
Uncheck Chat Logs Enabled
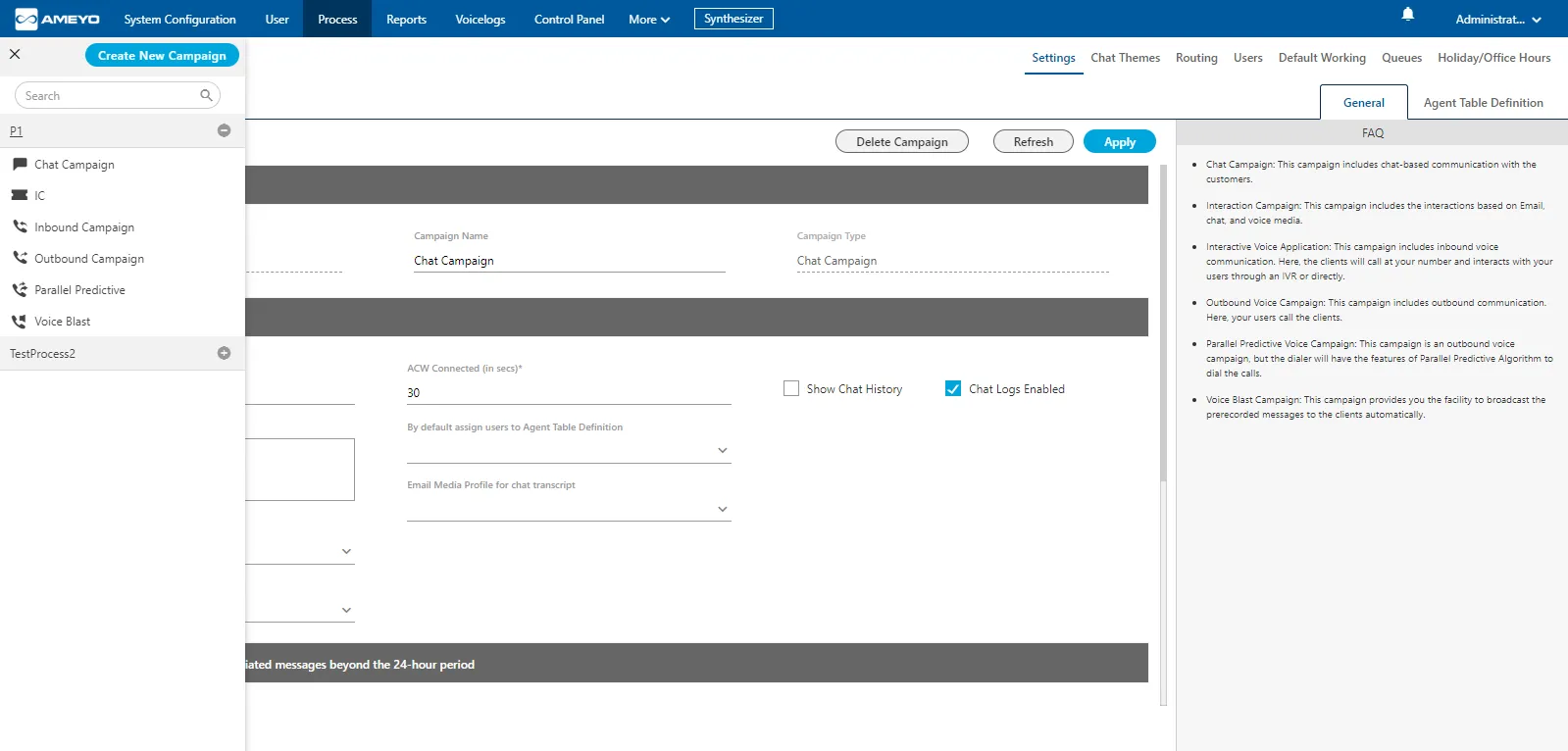[953, 388]
